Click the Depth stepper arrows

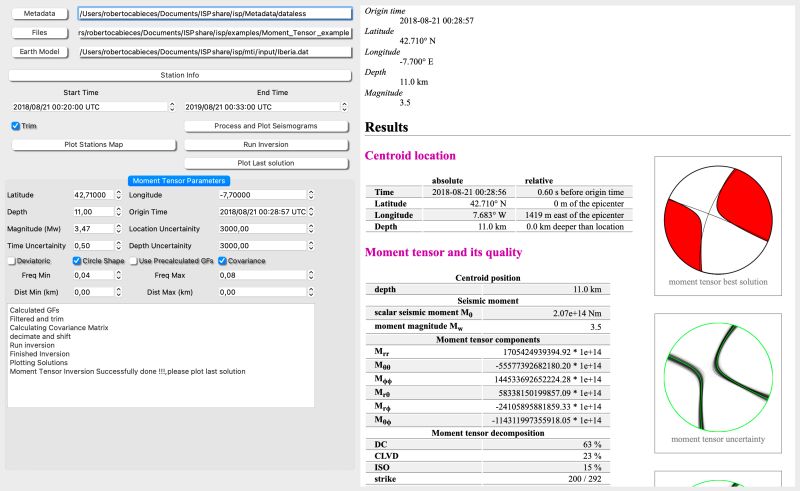tap(118, 211)
